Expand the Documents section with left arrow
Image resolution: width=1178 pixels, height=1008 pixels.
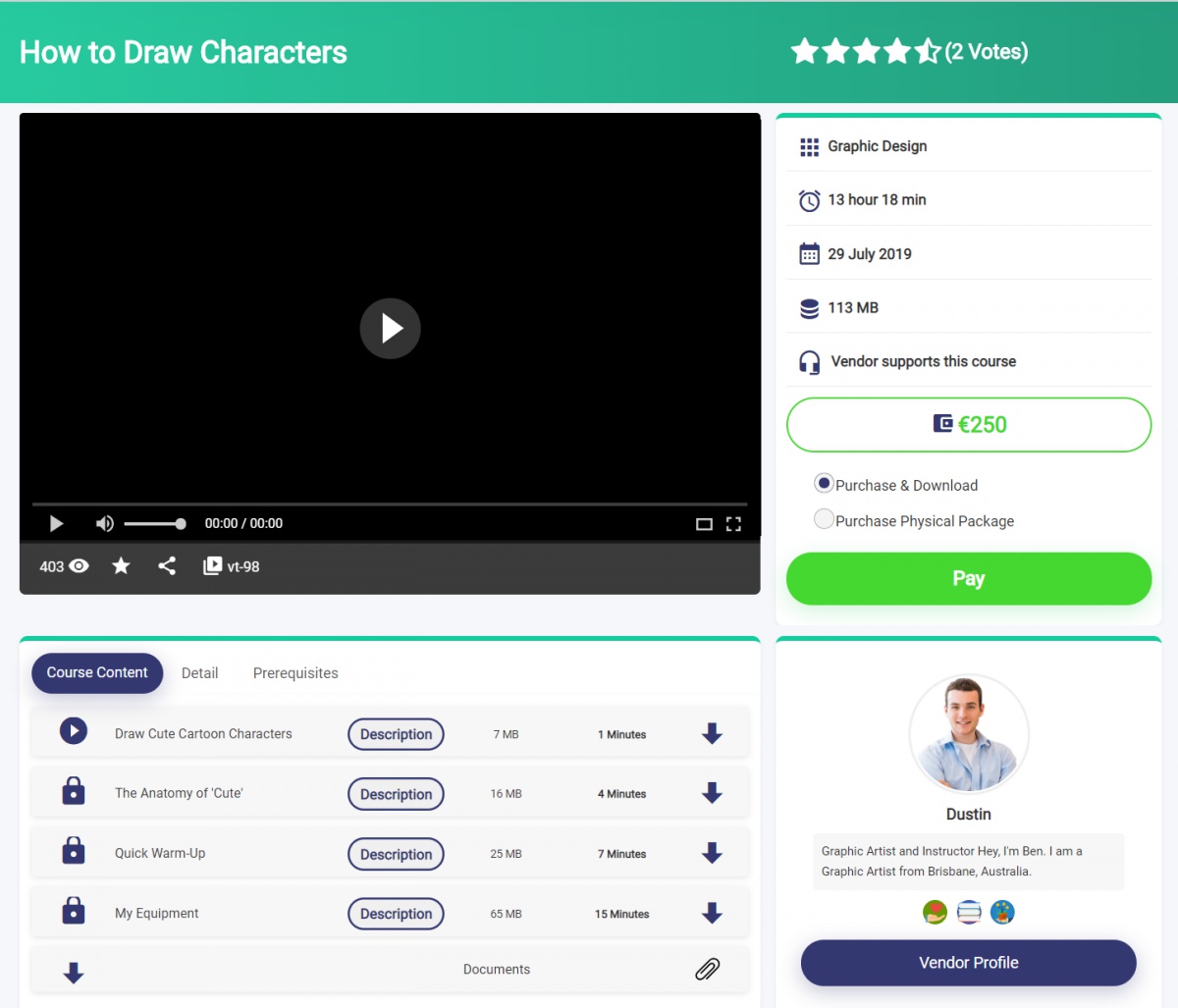[74, 973]
